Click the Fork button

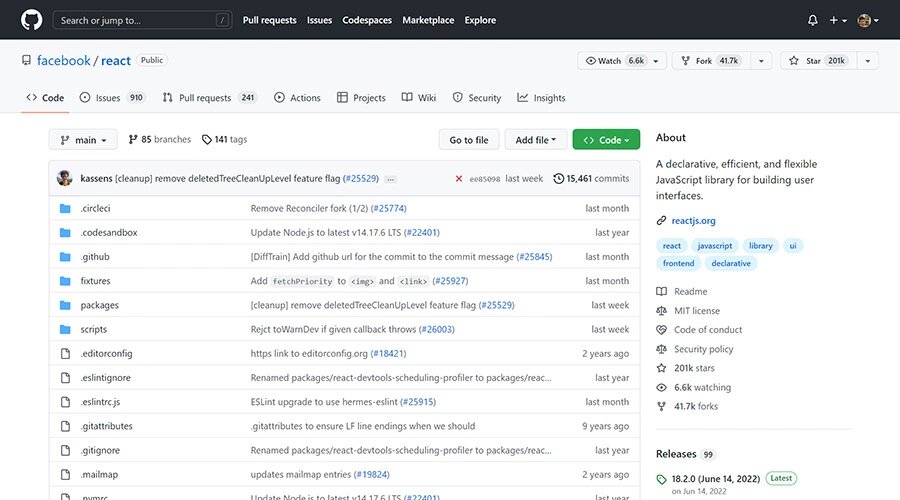712,60
